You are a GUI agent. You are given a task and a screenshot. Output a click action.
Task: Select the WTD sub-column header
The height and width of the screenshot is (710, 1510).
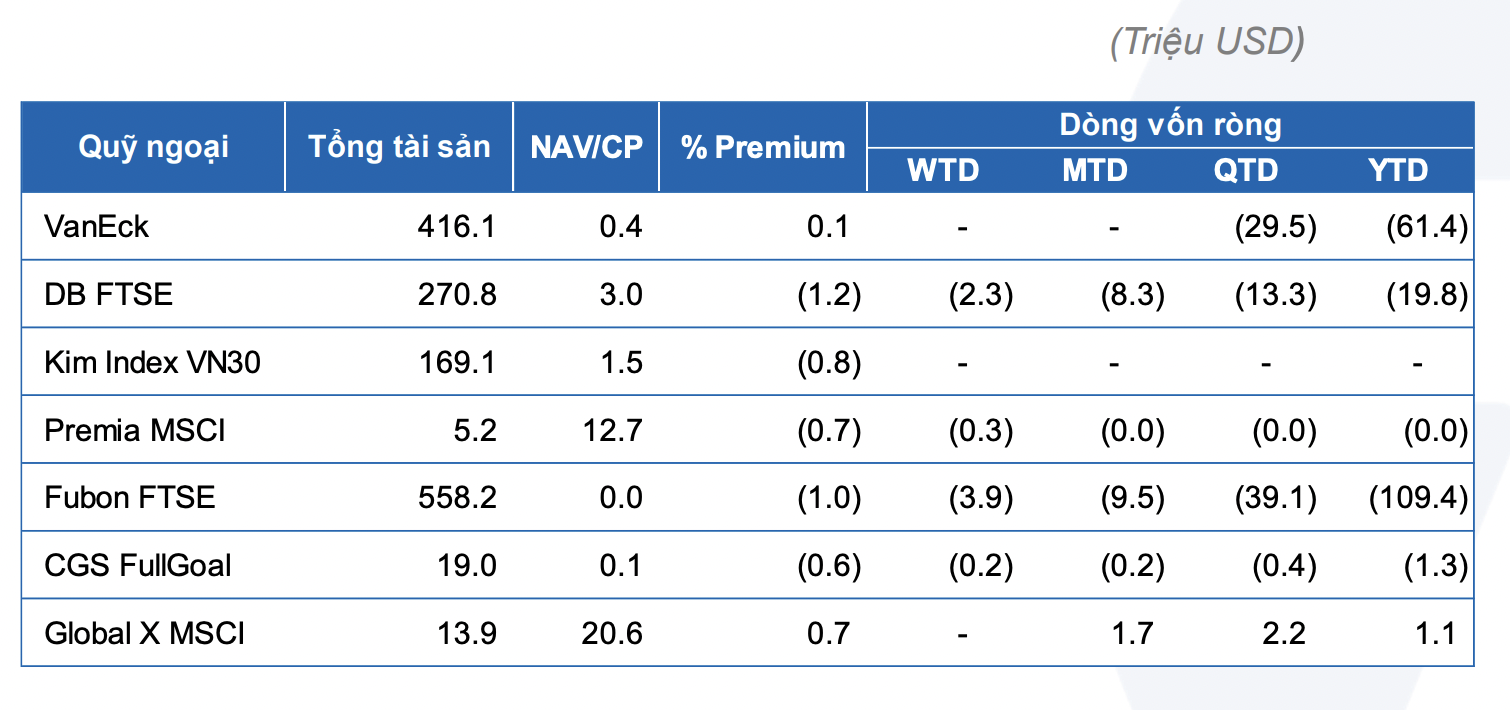pyautogui.click(x=942, y=171)
